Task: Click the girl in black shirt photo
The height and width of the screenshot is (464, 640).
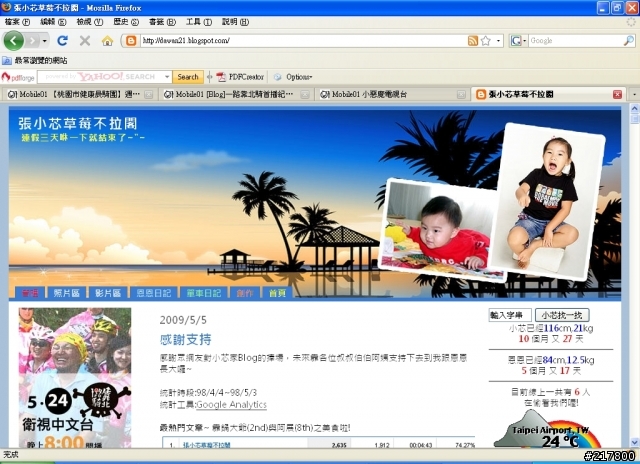Action: point(548,203)
